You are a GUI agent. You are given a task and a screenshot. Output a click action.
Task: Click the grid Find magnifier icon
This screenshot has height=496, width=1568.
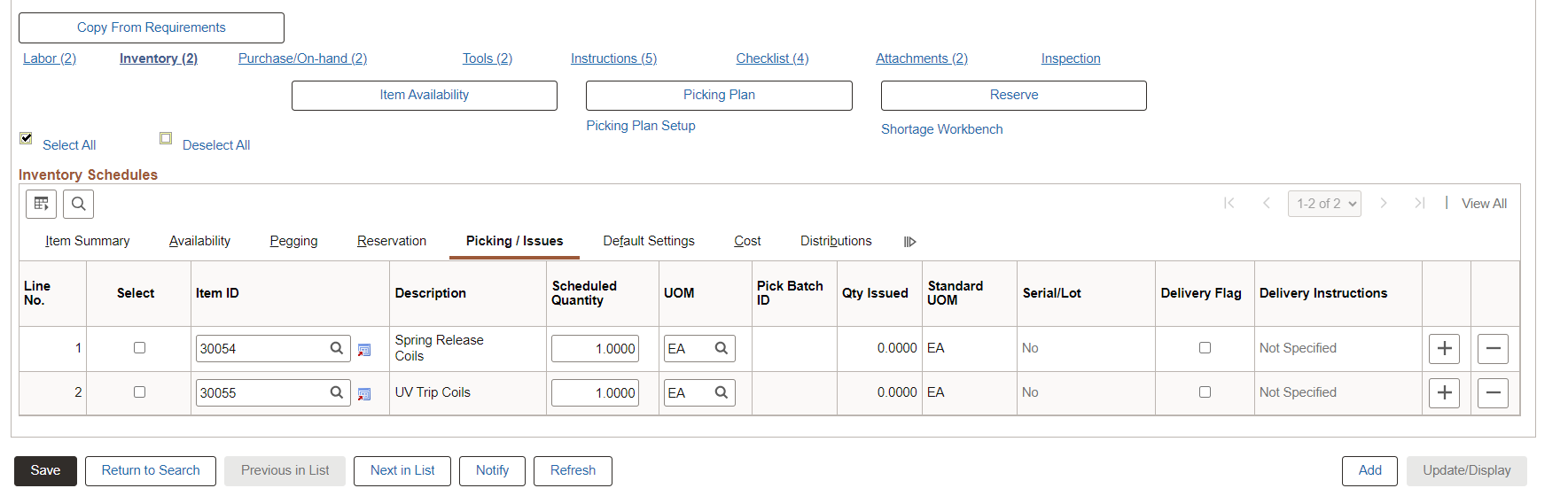78,204
